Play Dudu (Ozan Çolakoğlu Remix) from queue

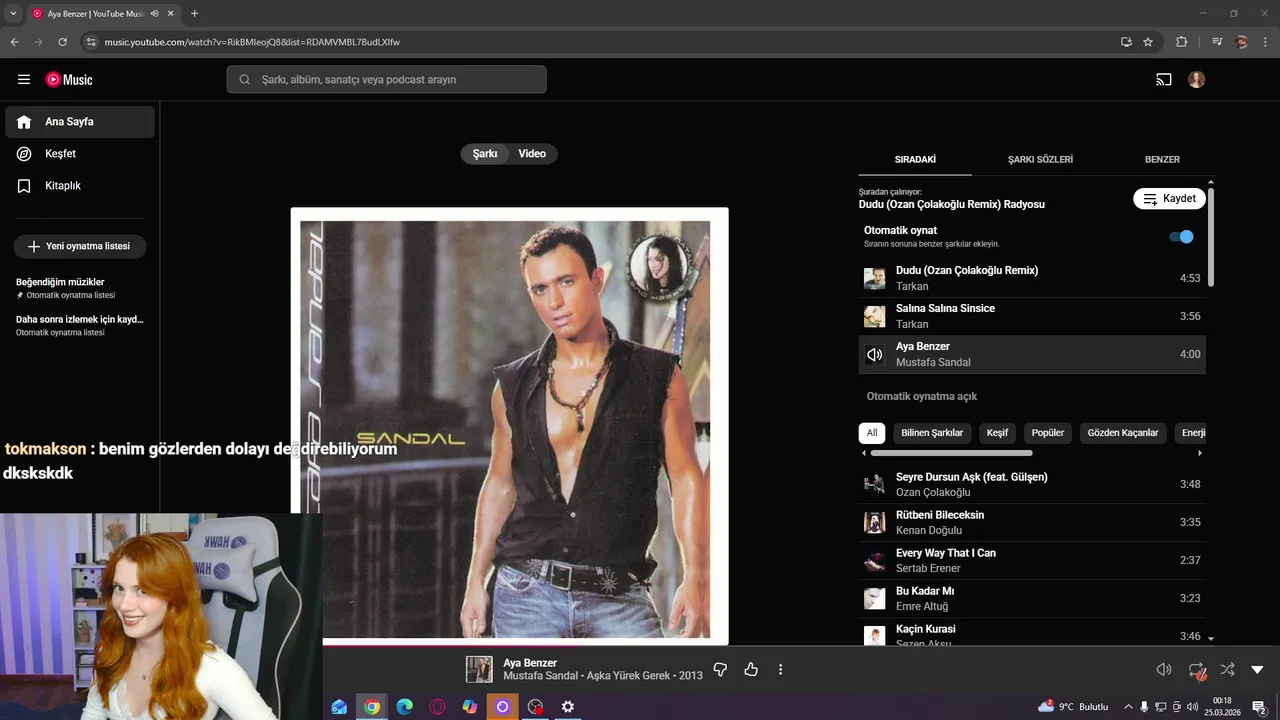click(1032, 278)
